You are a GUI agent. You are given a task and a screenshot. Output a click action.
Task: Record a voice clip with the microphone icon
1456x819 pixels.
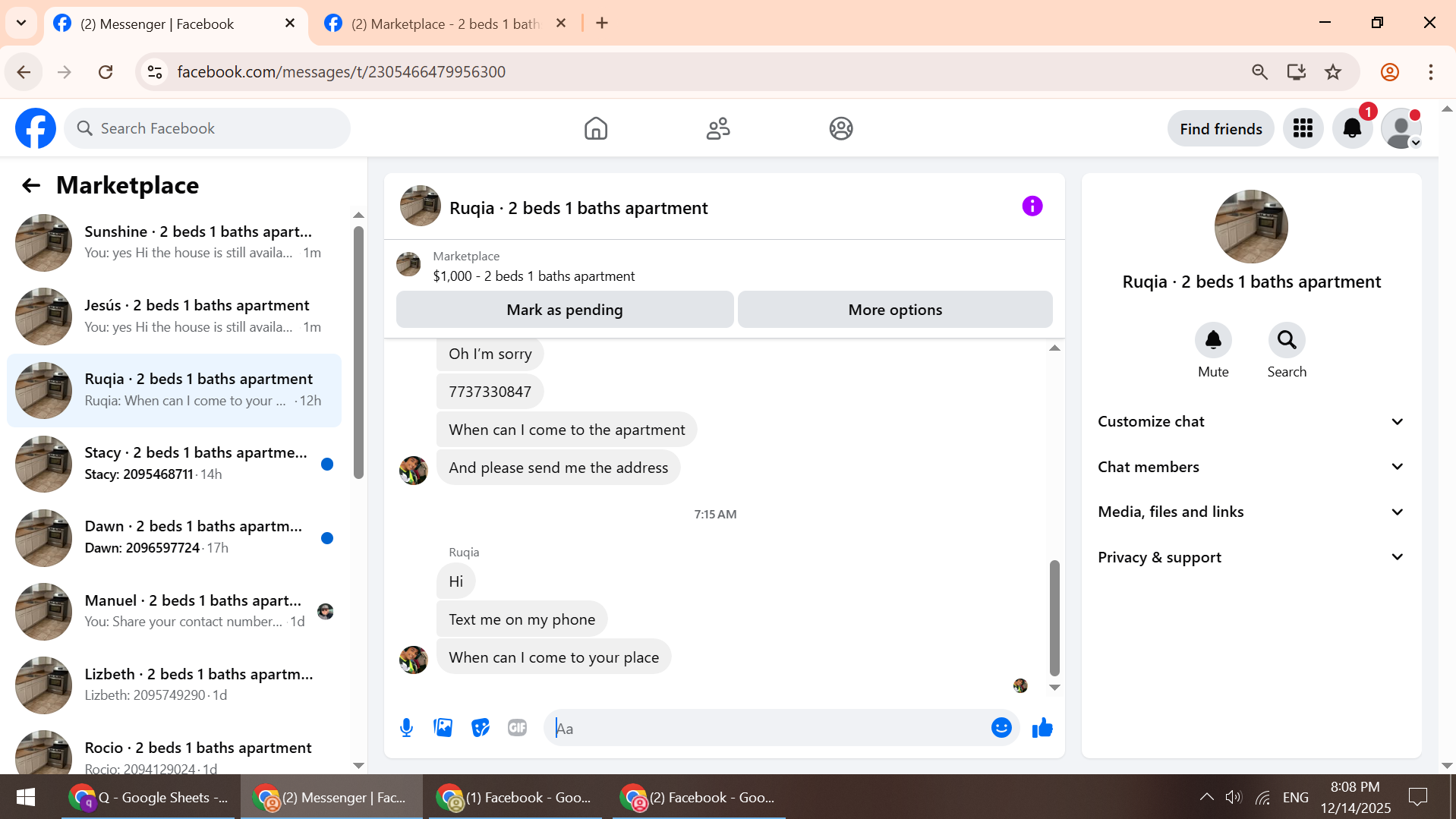pyautogui.click(x=407, y=728)
